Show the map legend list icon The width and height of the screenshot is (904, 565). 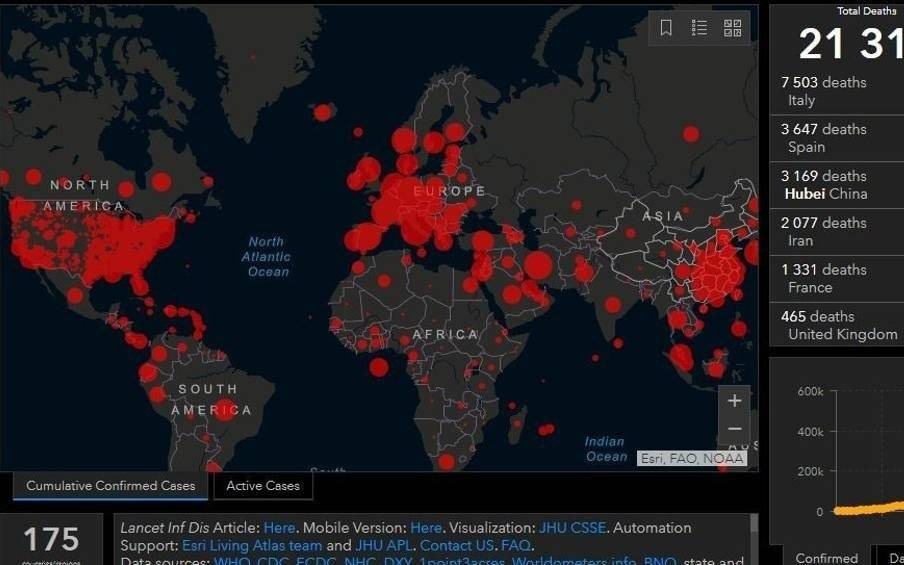click(x=699, y=28)
